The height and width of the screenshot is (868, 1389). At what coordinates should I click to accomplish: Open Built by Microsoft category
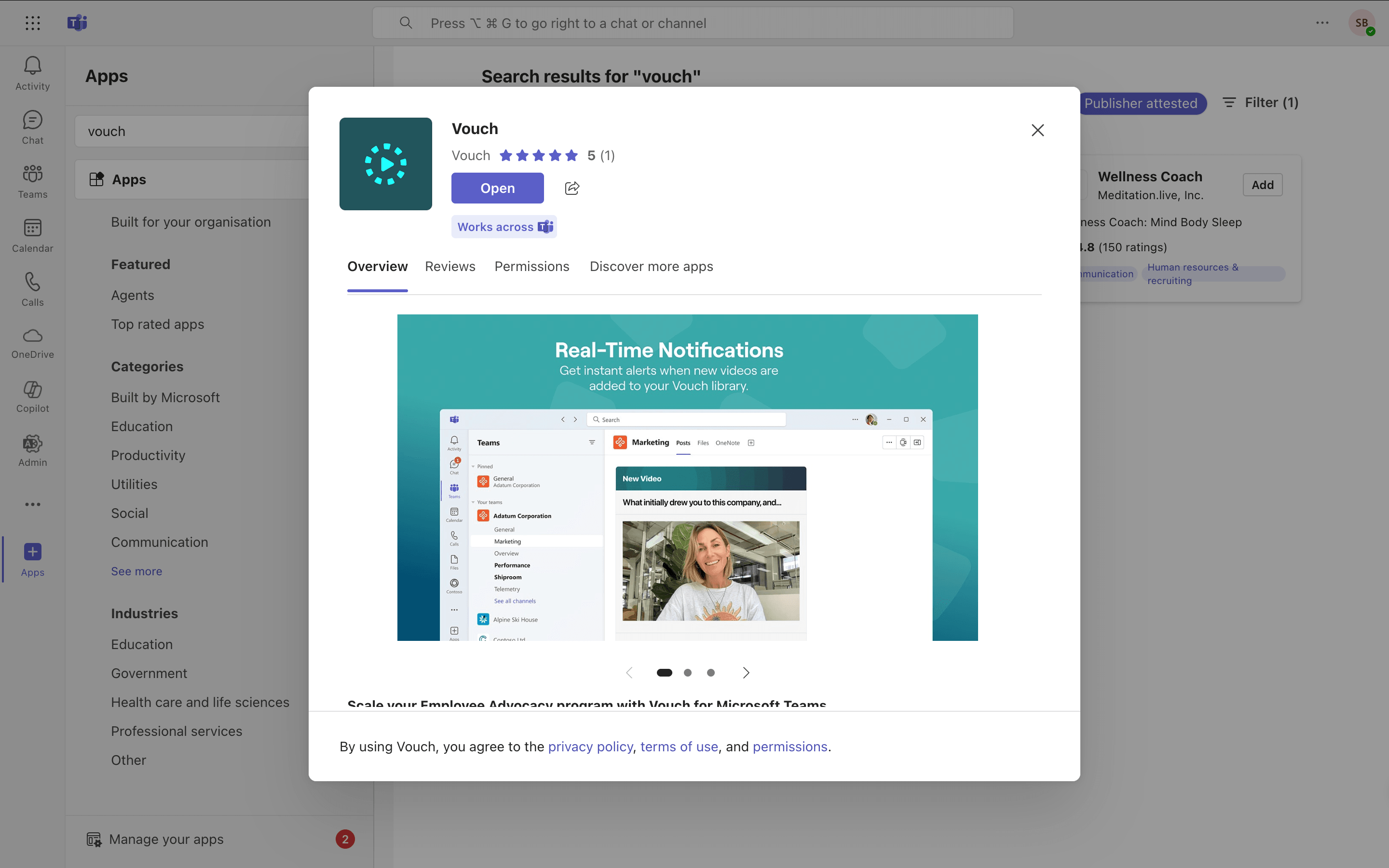tap(165, 397)
